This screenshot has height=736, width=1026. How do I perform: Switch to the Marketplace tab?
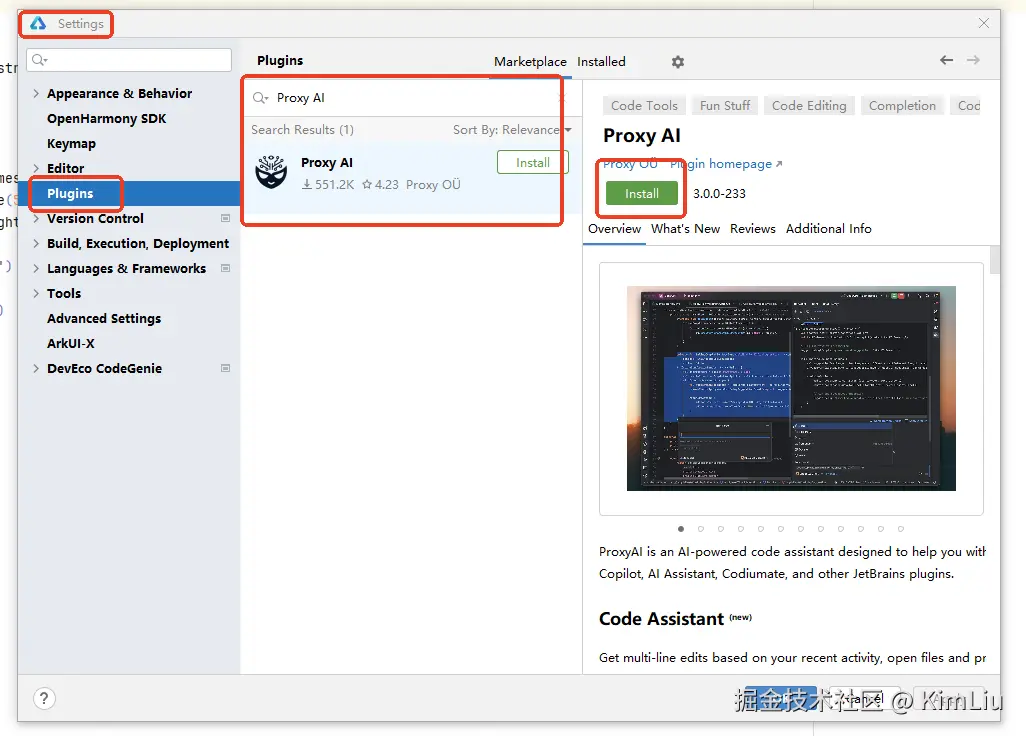pyautogui.click(x=530, y=61)
